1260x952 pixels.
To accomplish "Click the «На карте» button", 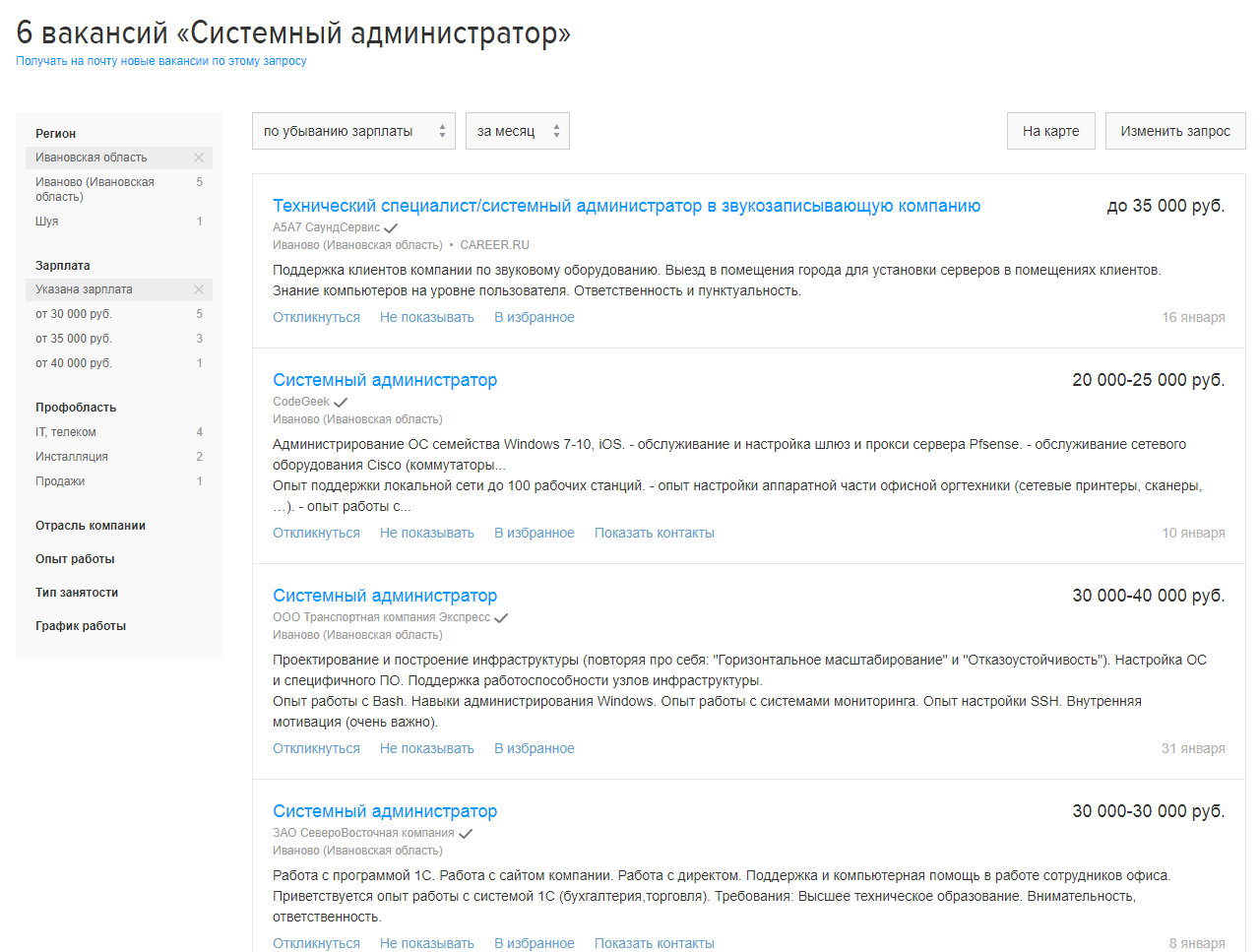I will pos(1050,130).
